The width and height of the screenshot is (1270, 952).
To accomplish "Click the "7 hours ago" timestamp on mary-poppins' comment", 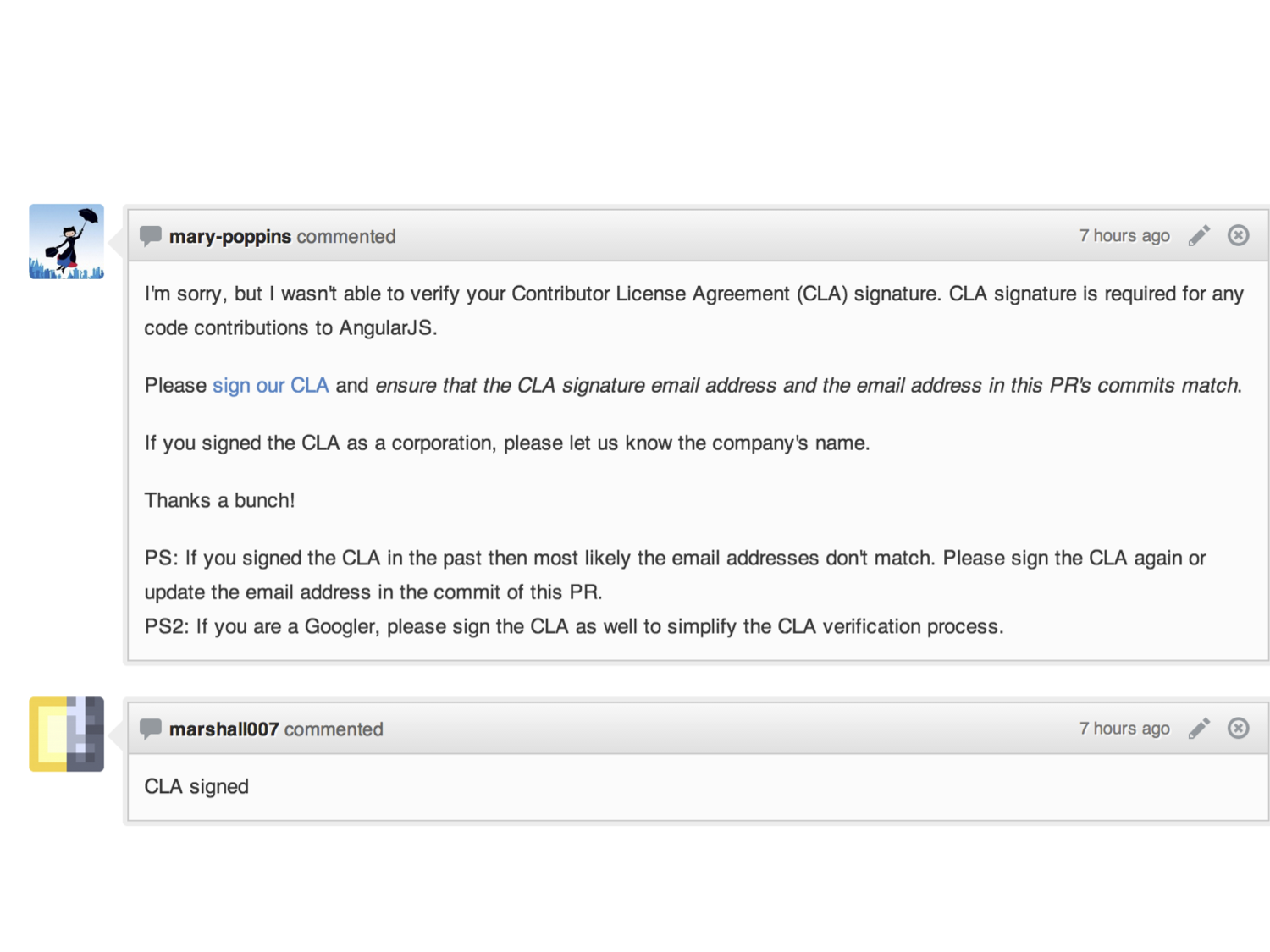I will point(1124,235).
